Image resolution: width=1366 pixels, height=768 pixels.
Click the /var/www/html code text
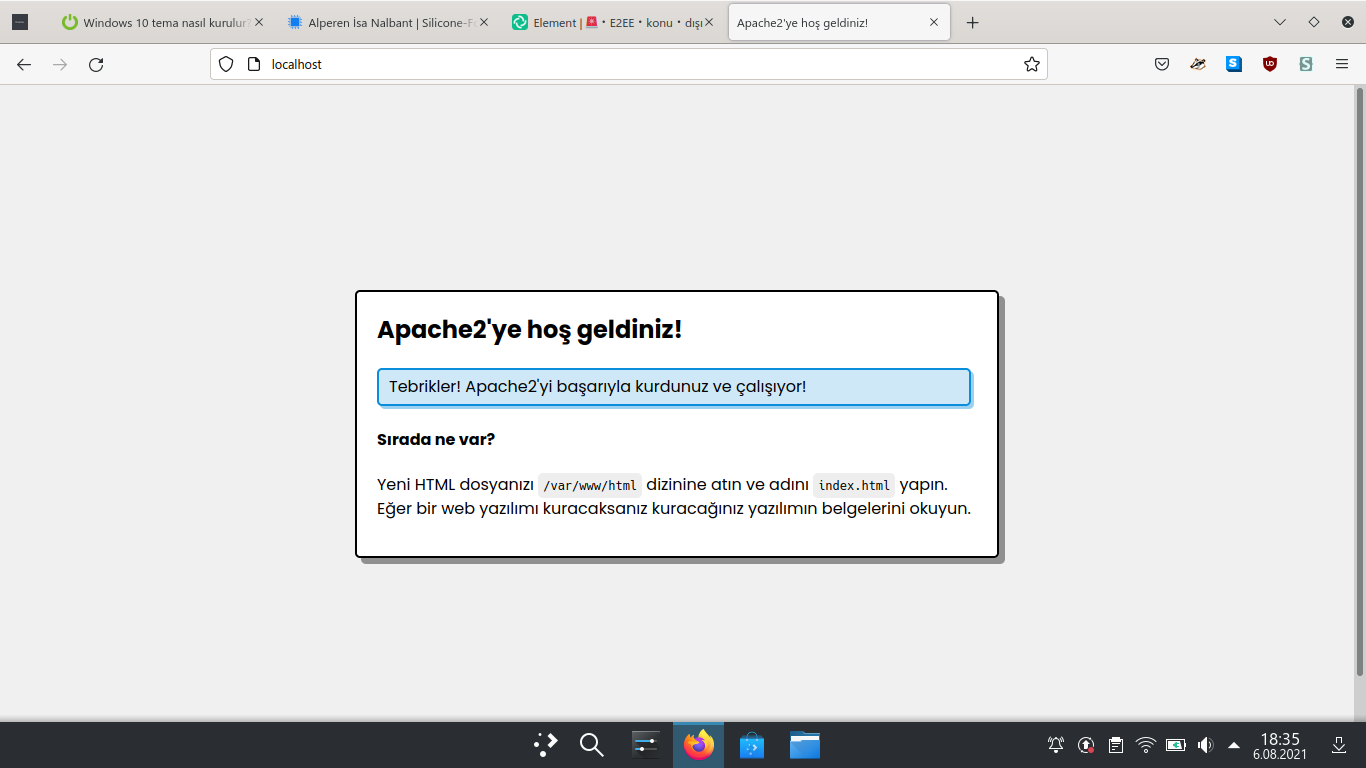pyautogui.click(x=590, y=486)
